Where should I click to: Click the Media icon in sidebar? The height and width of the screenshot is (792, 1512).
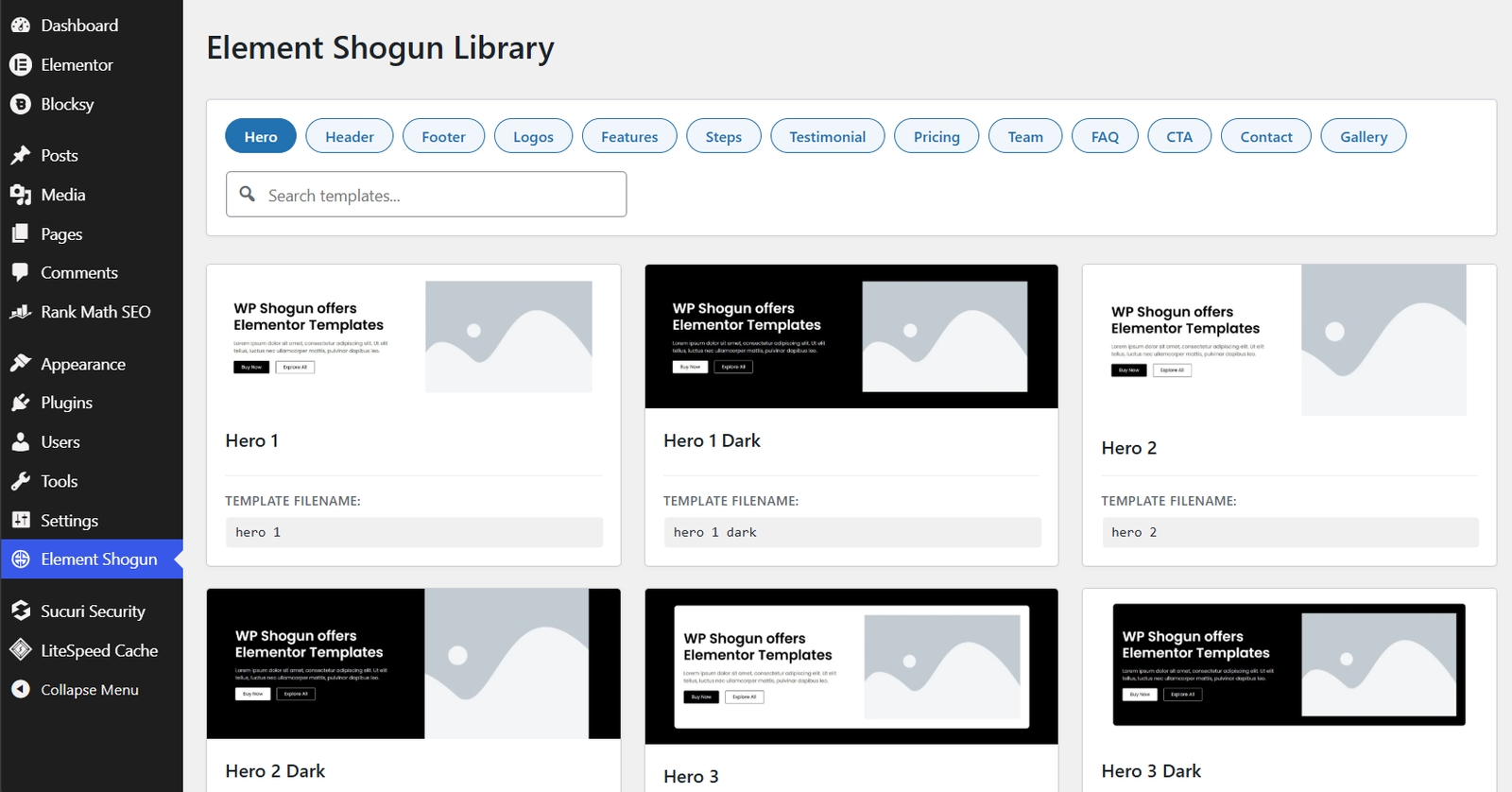(21, 195)
